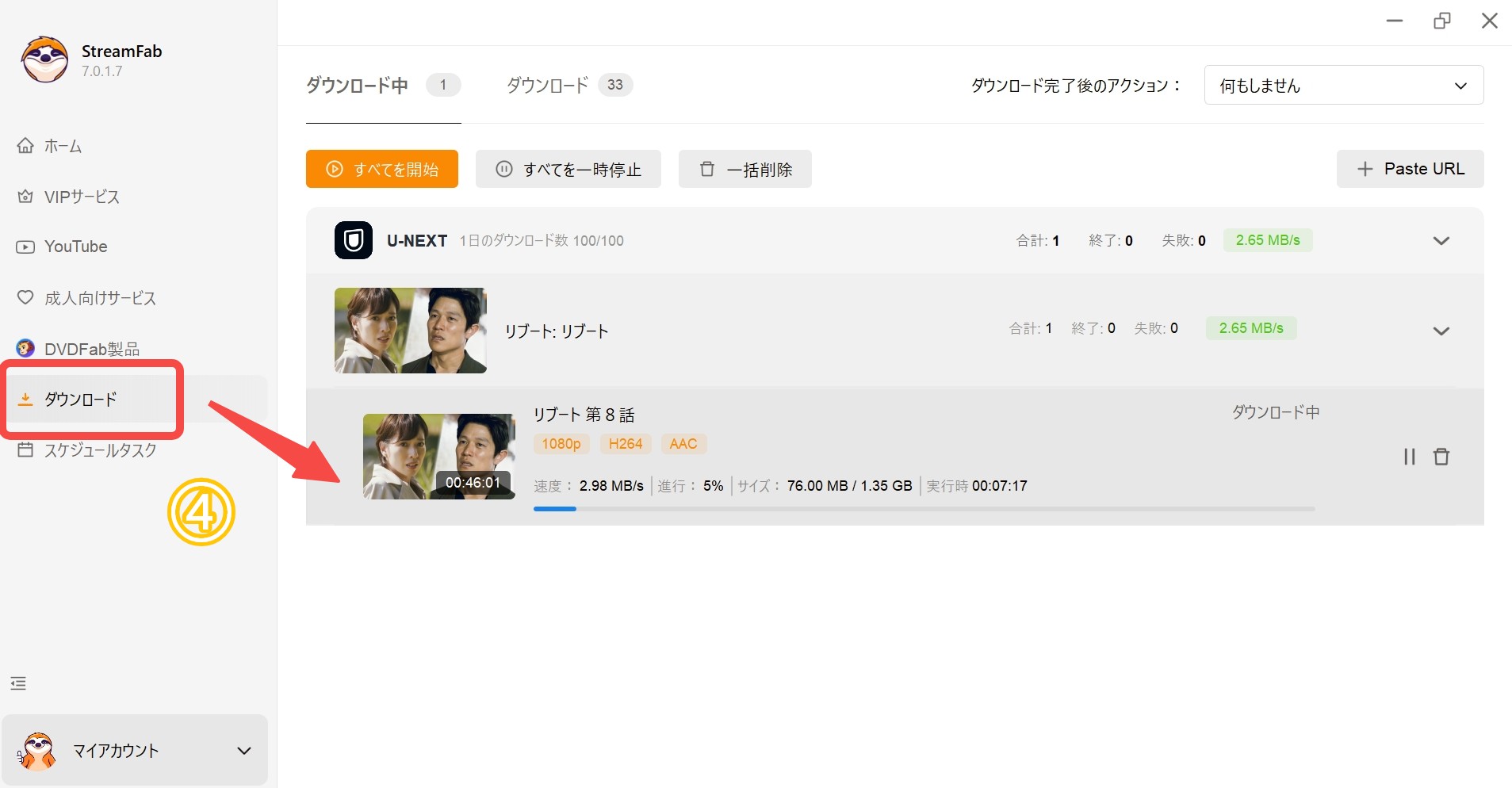Image resolution: width=1512 pixels, height=788 pixels.
Task: Expand the リブート: リブート row chevron
Action: click(x=1441, y=331)
